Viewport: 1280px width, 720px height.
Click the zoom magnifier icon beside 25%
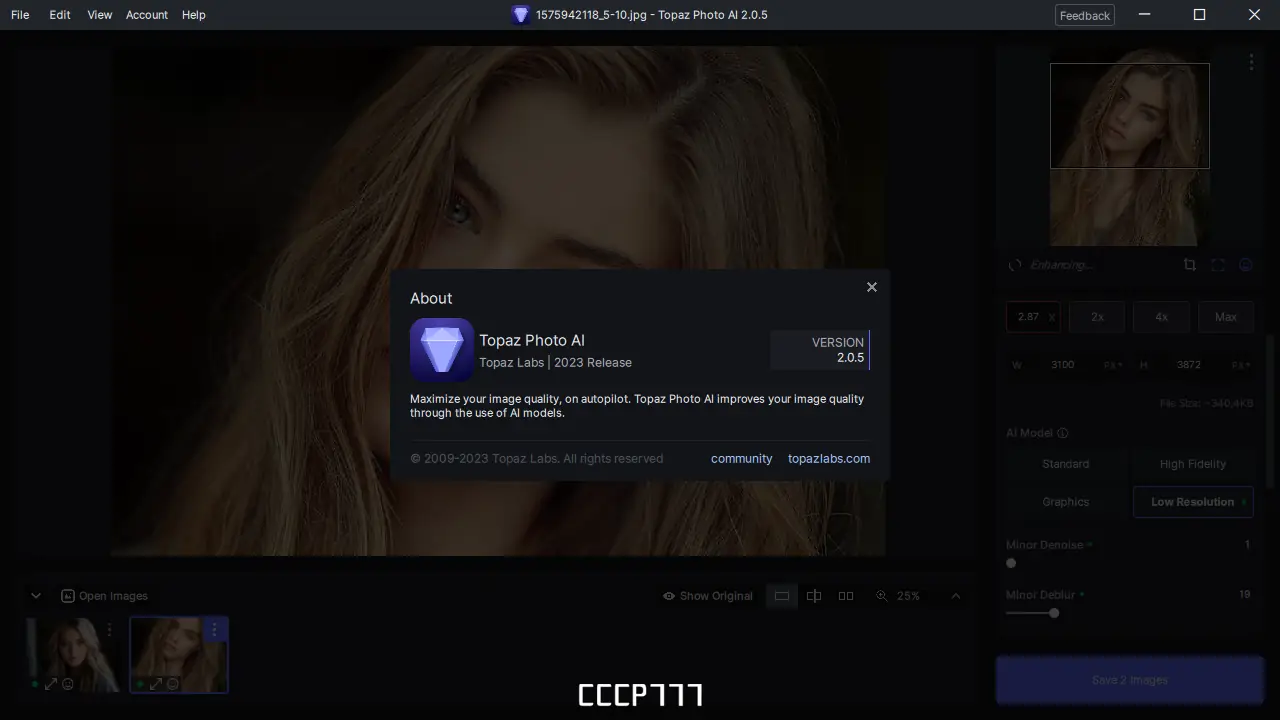[x=881, y=596]
